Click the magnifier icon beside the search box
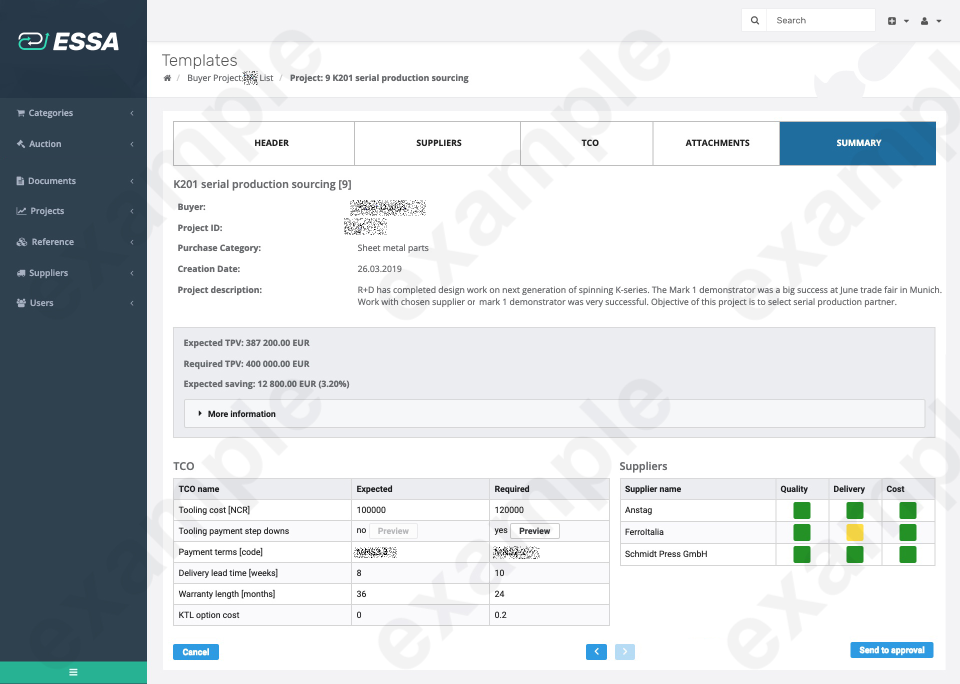This screenshot has width=960, height=684. click(754, 20)
